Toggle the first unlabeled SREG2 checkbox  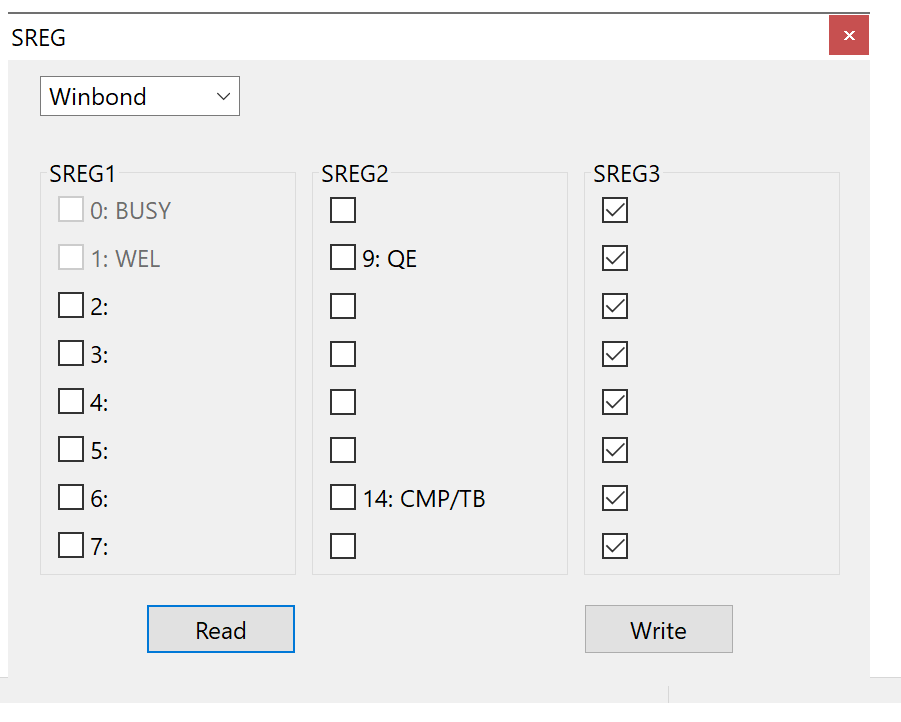(343, 210)
